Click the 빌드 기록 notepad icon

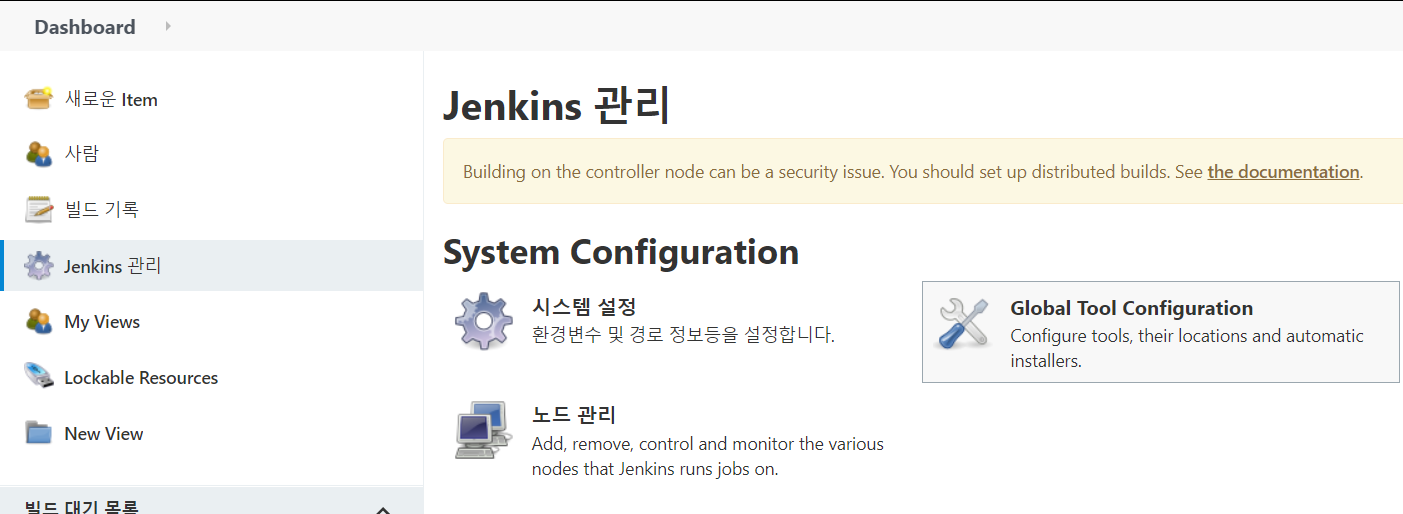(x=38, y=210)
